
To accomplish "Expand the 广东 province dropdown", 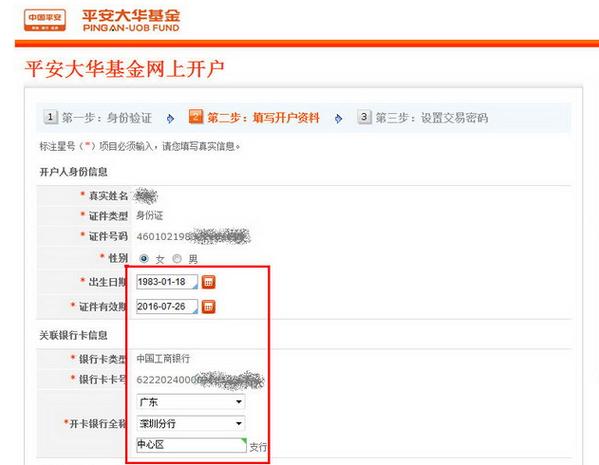I will tap(190, 402).
